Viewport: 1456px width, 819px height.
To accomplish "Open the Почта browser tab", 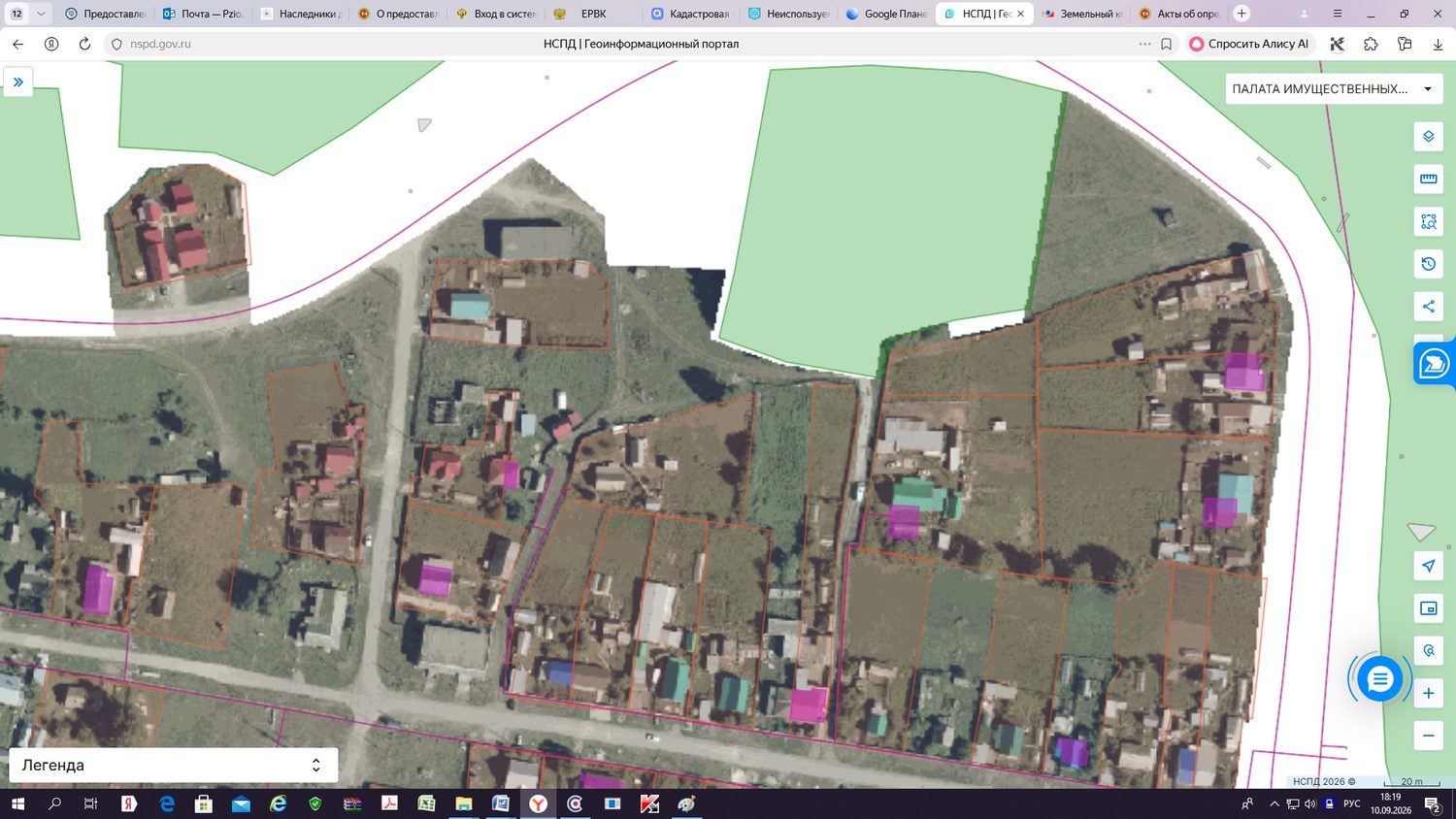I will (x=203, y=14).
